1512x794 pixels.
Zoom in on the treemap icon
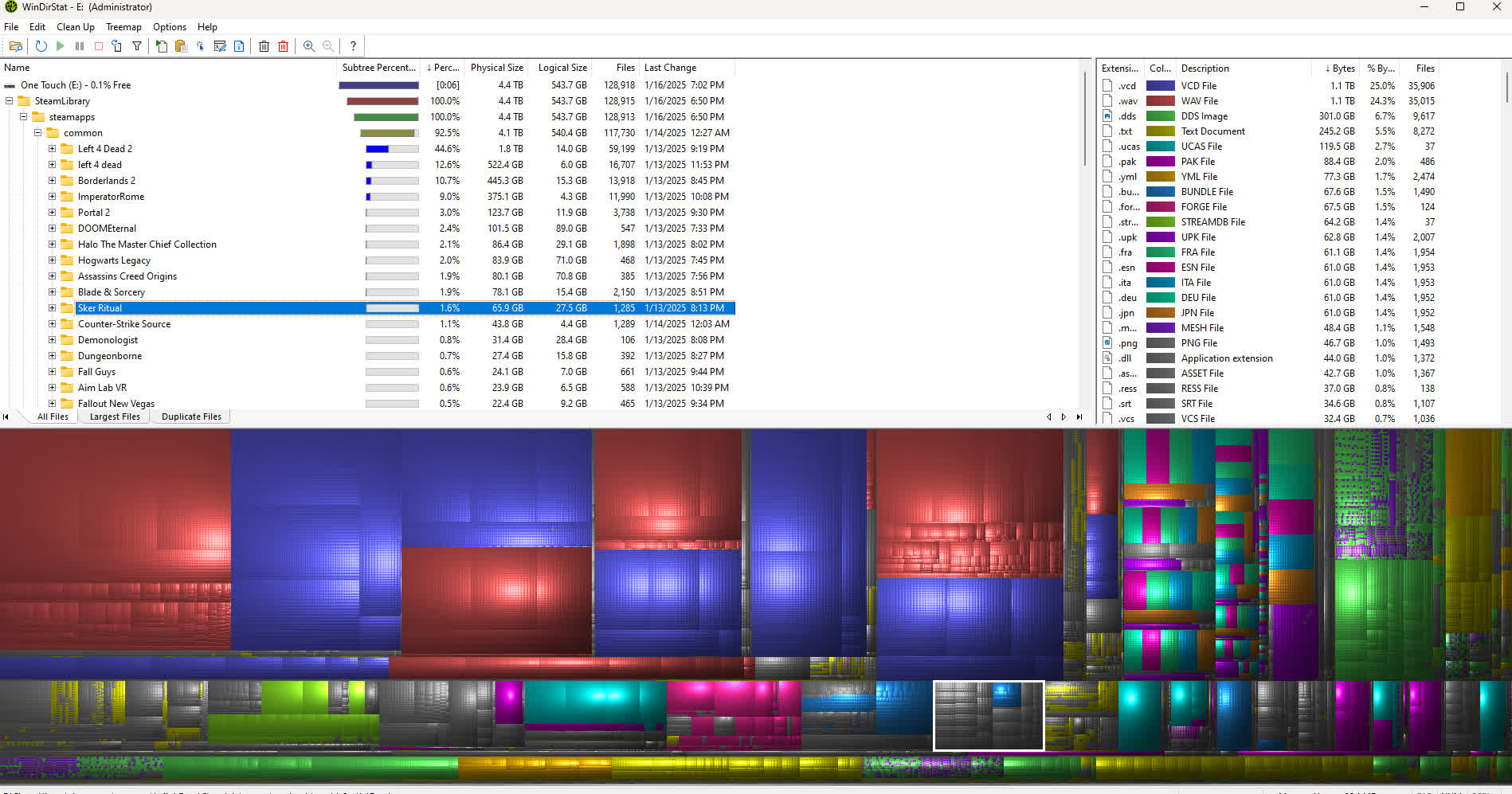309,45
